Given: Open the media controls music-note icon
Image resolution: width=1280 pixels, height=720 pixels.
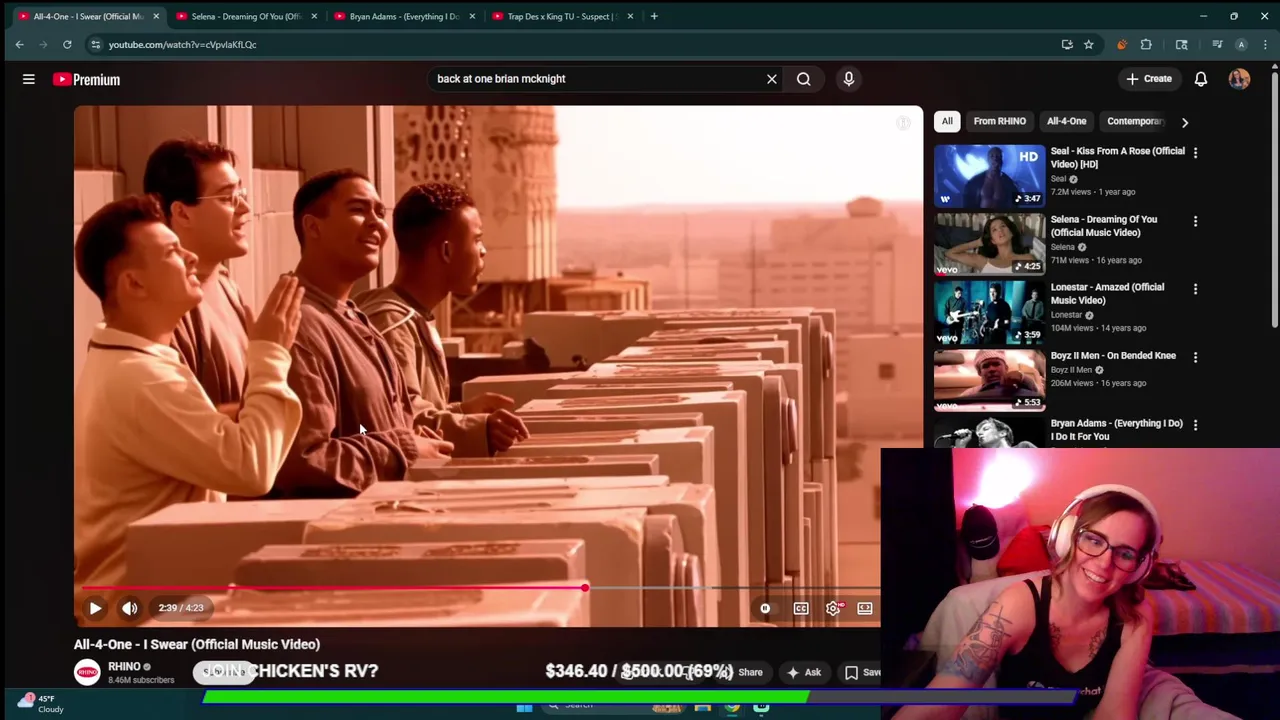Looking at the screenshot, I should click(1217, 44).
